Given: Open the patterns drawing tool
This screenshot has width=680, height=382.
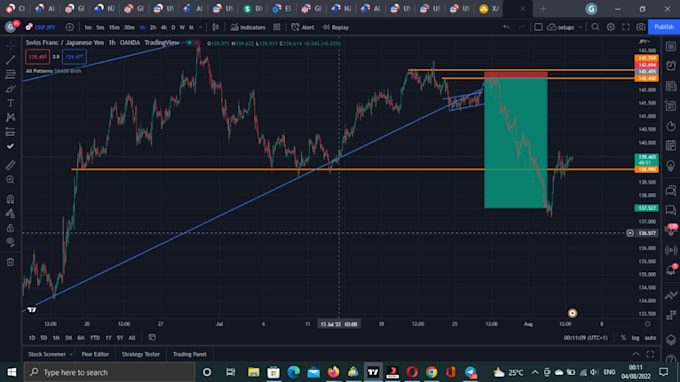Looking at the screenshot, I should point(10,118).
